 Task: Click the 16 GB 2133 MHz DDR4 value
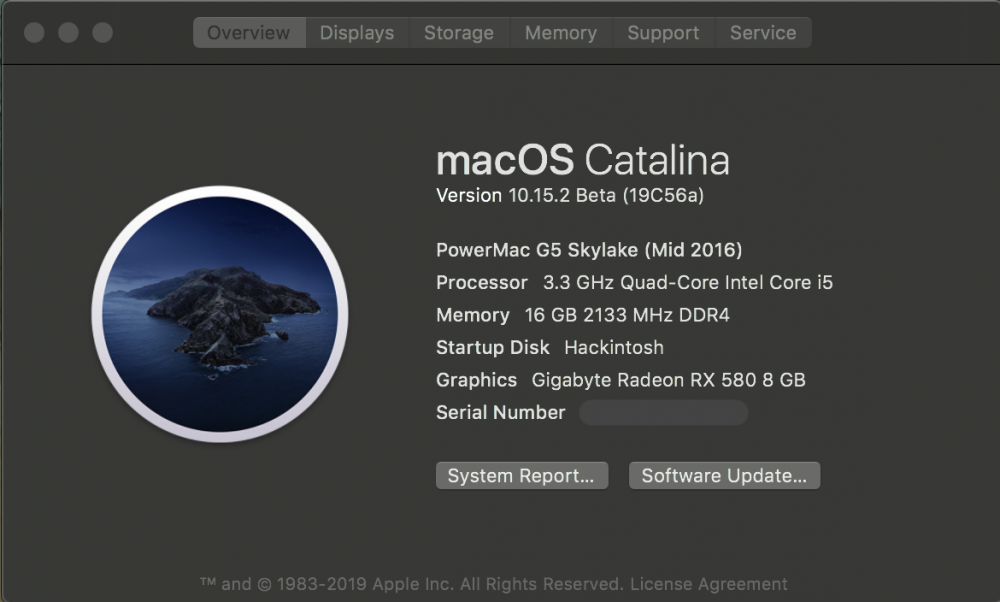pyautogui.click(x=627, y=315)
